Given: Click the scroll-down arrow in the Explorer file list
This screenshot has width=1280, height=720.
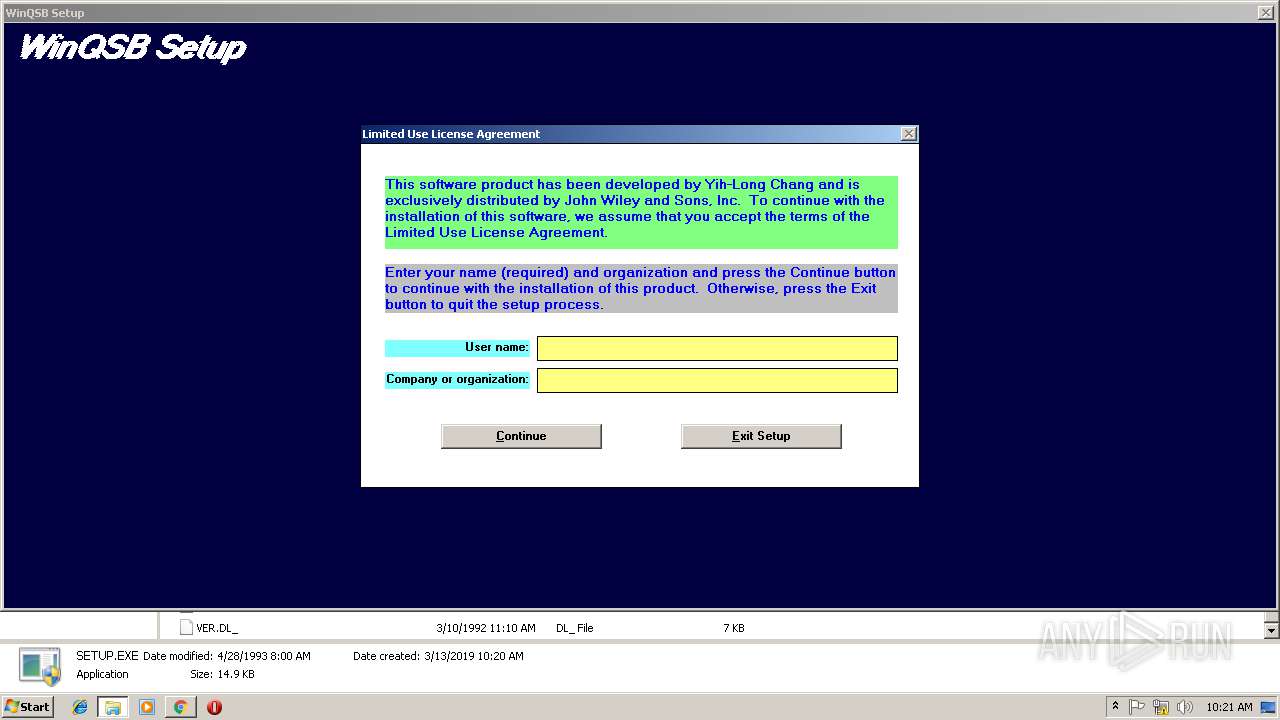Looking at the screenshot, I should pyautogui.click(x=1271, y=631).
